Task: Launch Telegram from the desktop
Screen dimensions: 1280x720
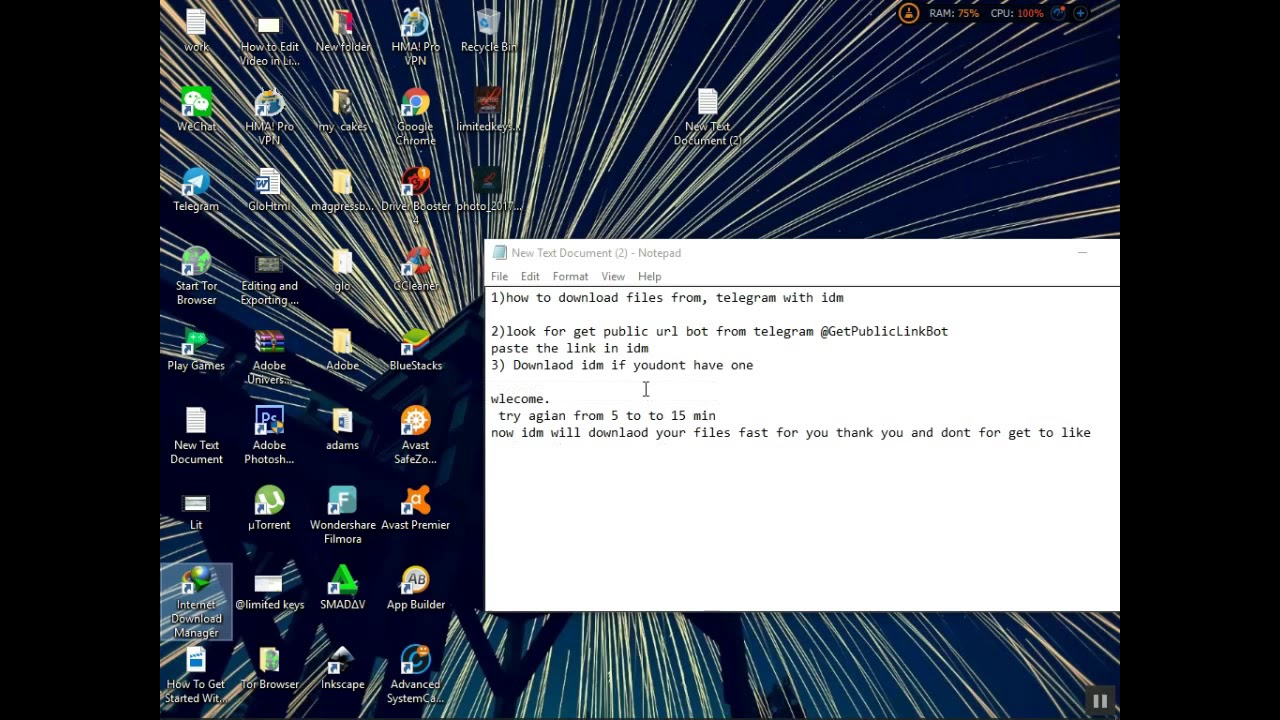Action: 196,190
